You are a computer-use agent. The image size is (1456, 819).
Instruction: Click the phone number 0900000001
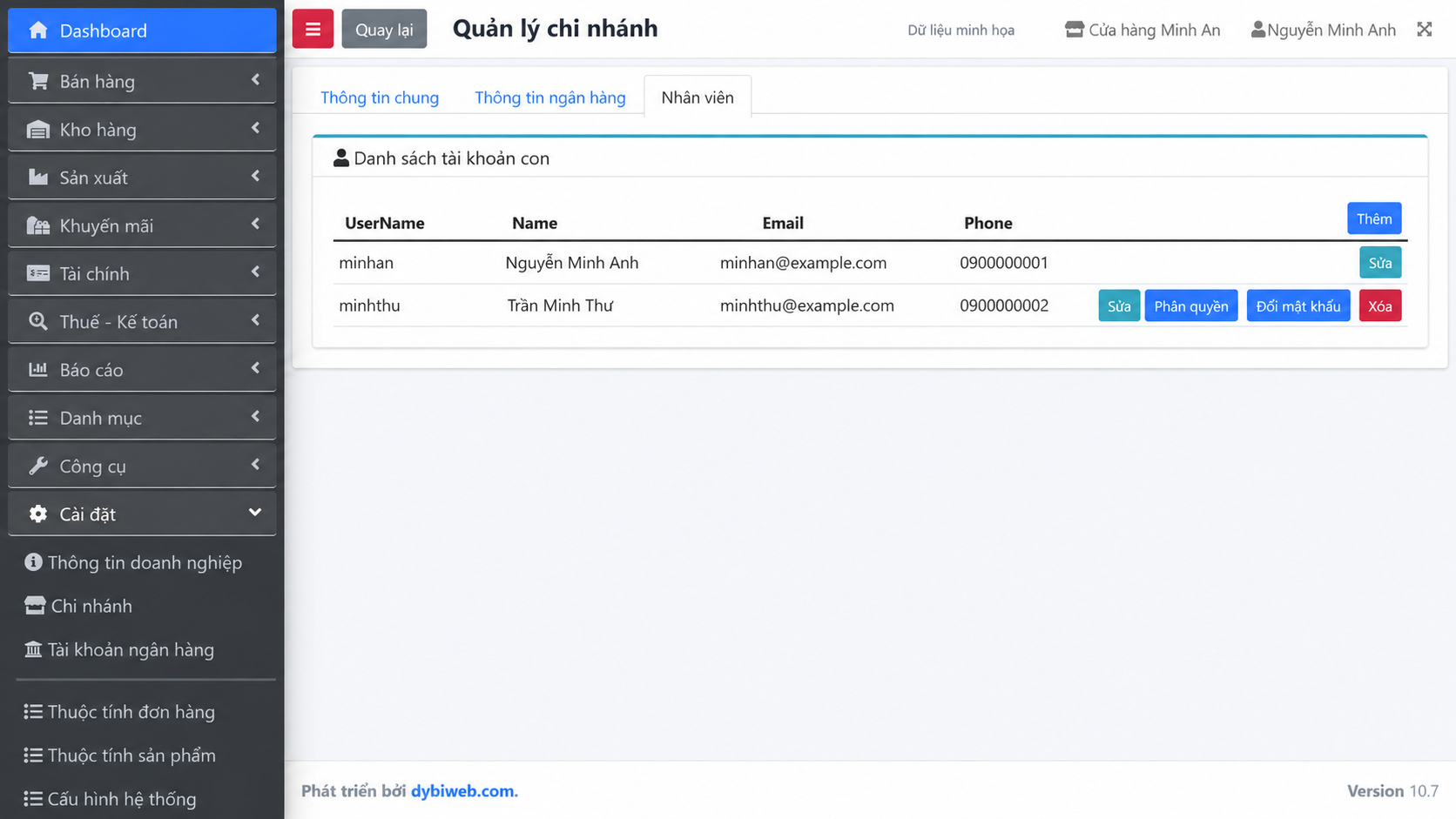1004,263
